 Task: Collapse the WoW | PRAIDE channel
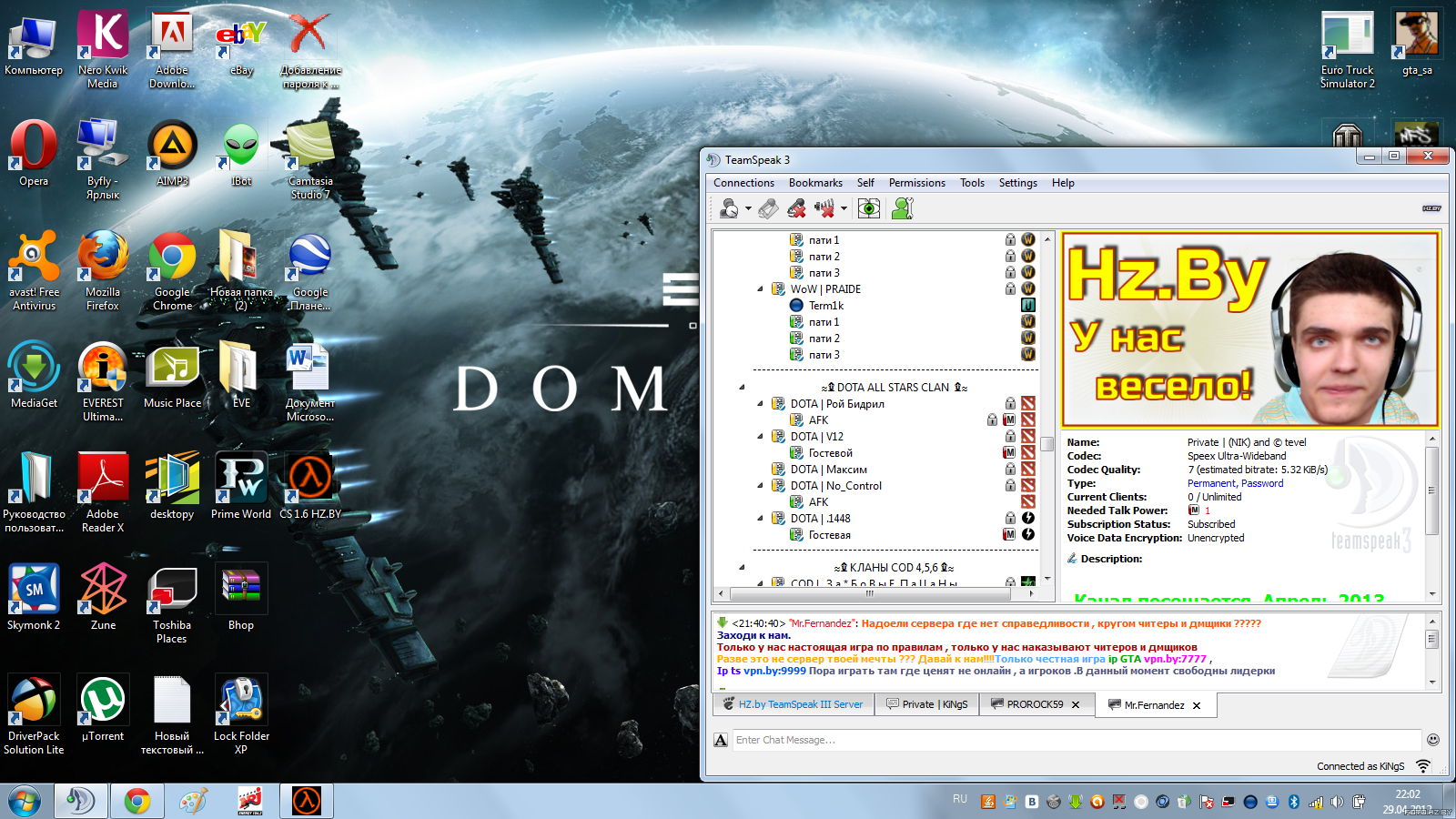click(761, 289)
